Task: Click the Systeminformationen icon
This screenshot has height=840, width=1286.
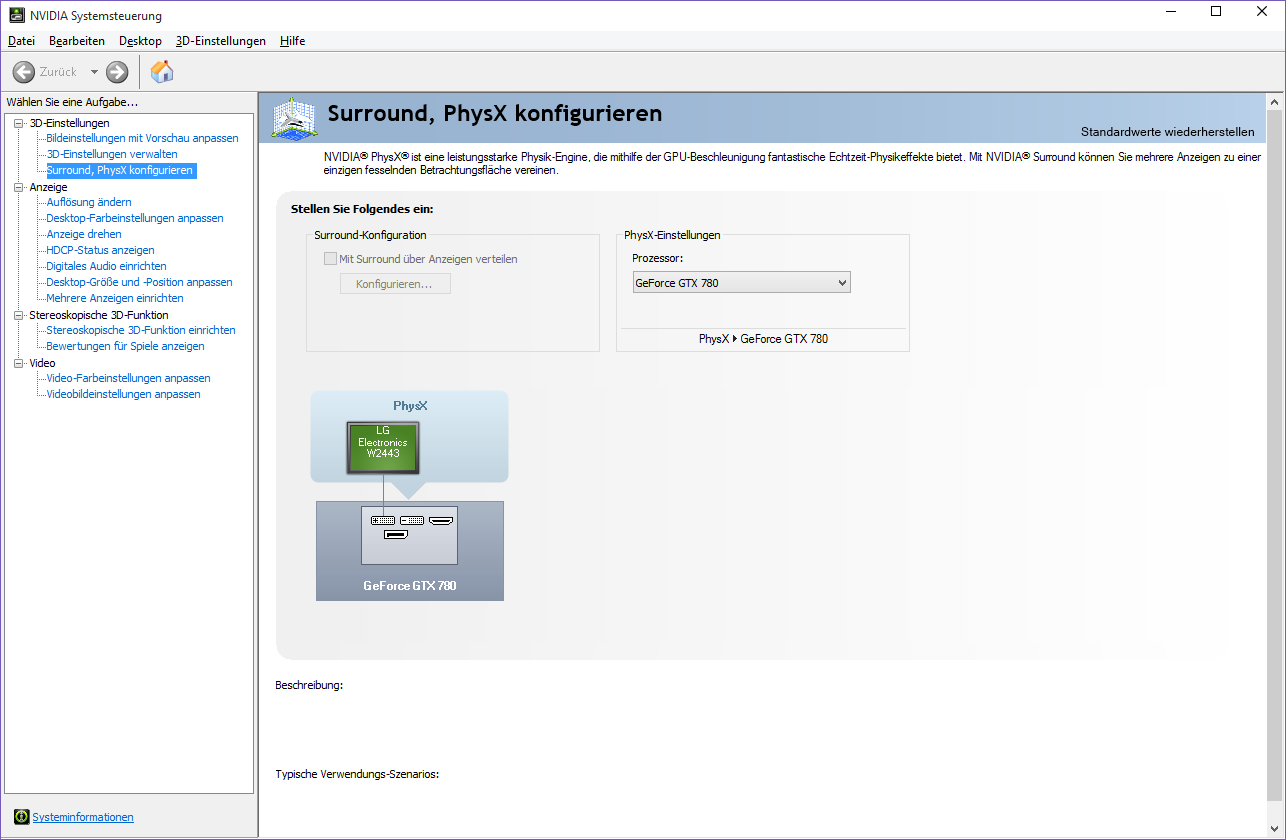Action: pos(22,817)
